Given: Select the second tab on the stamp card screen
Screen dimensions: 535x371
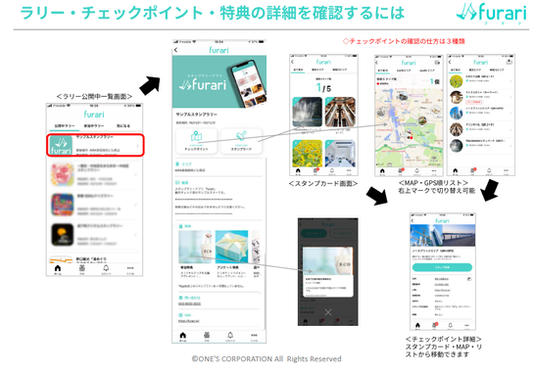Looking at the screenshot, I should [x=318, y=70].
